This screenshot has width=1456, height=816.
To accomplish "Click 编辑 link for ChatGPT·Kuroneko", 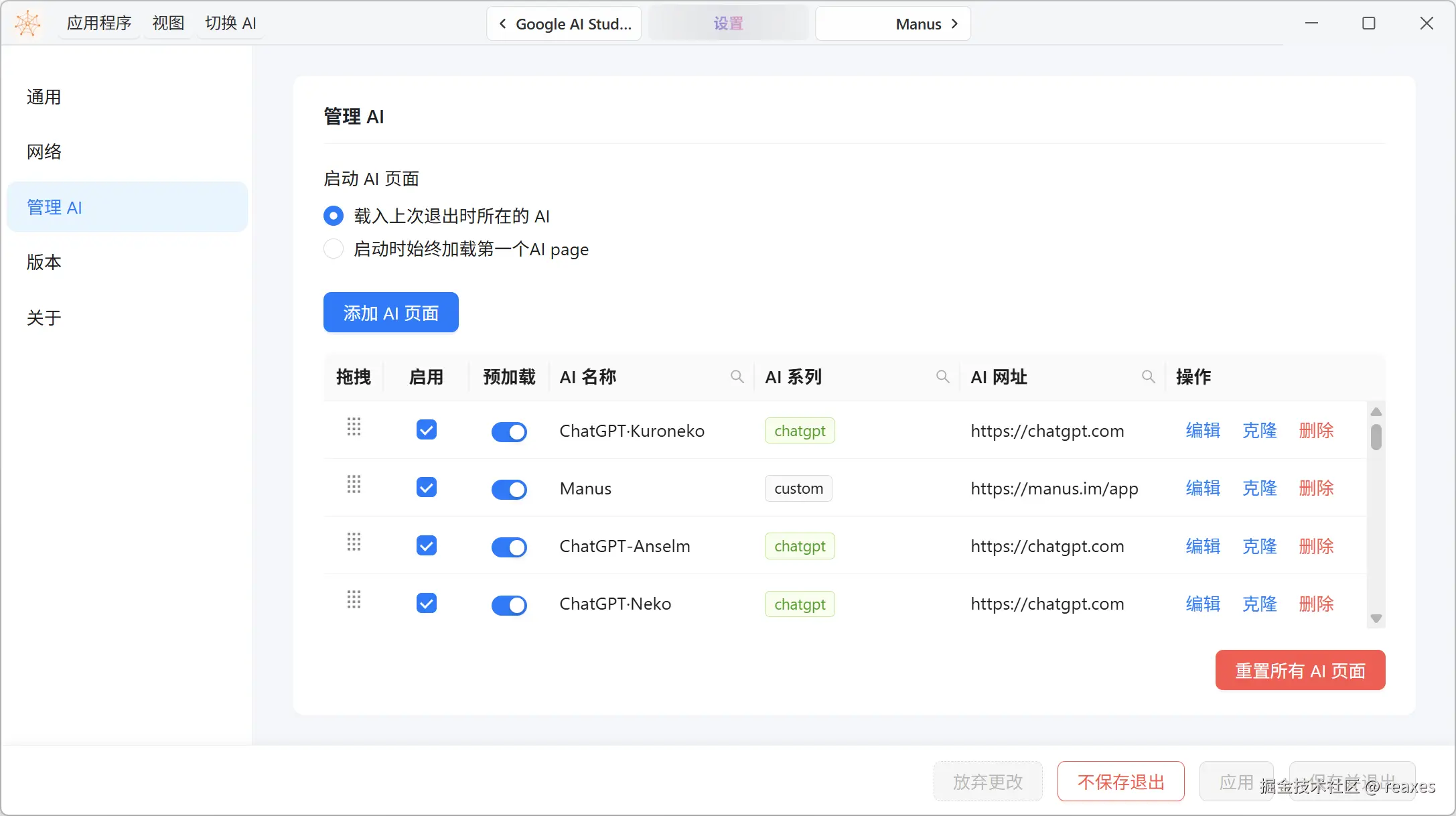I will pos(1203,430).
